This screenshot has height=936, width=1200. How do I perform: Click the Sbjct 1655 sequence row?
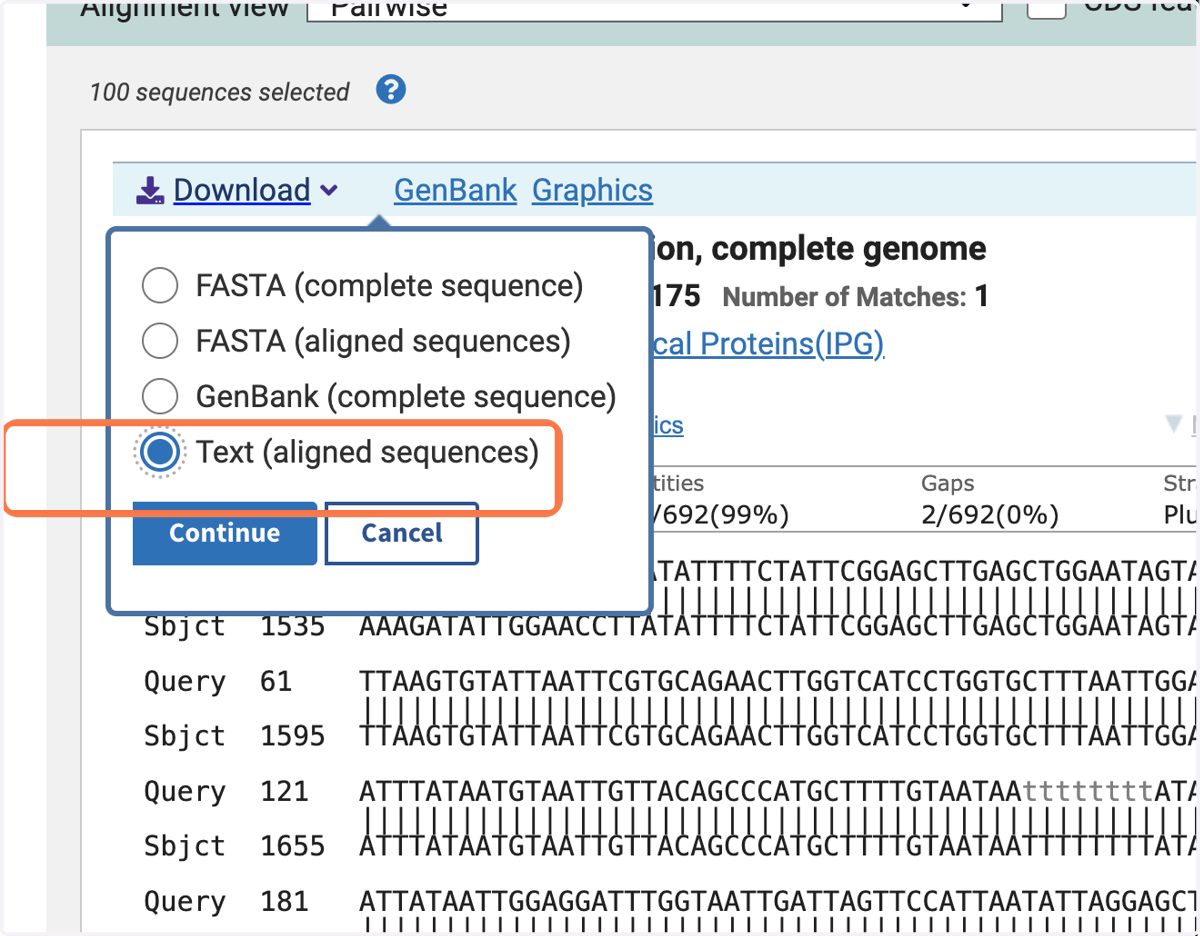670,847
